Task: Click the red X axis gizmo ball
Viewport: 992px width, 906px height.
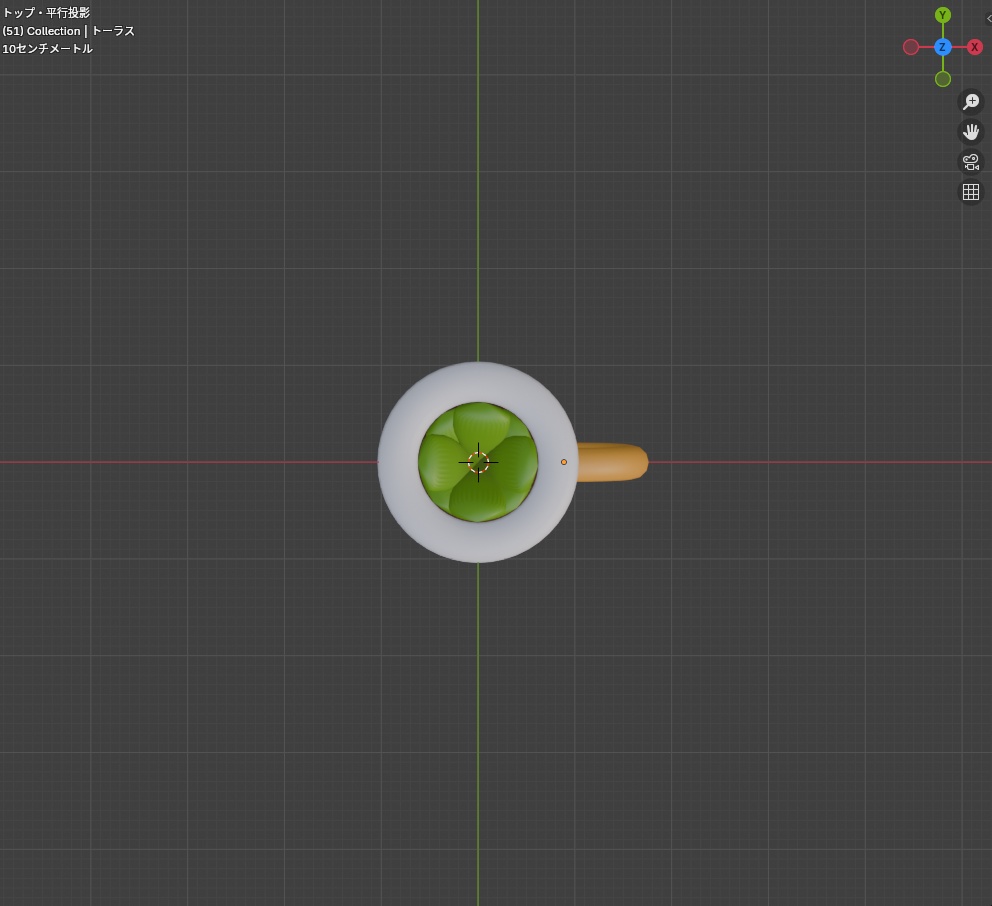Action: [x=975, y=47]
